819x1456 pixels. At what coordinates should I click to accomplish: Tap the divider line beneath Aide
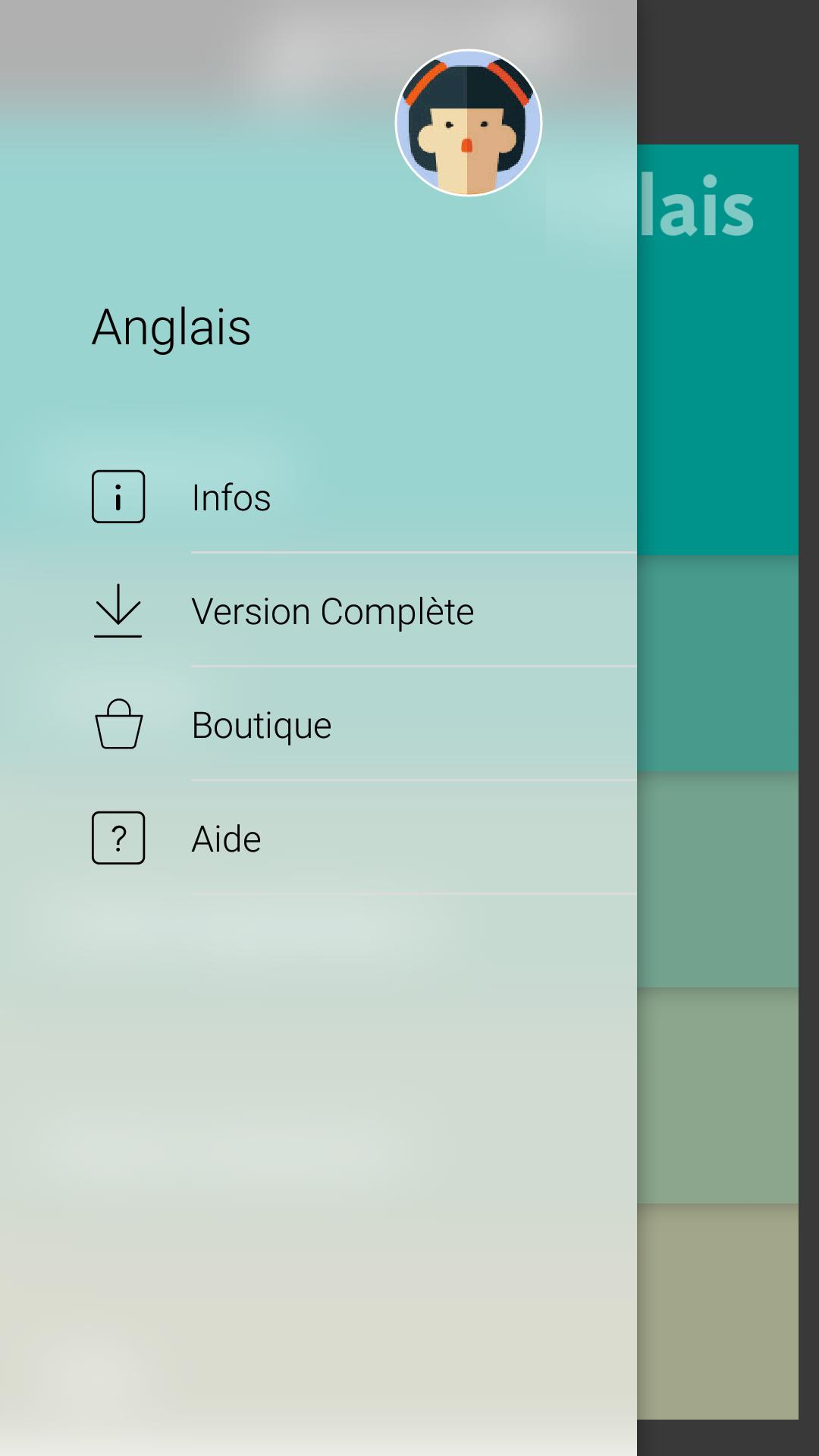pos(414,894)
